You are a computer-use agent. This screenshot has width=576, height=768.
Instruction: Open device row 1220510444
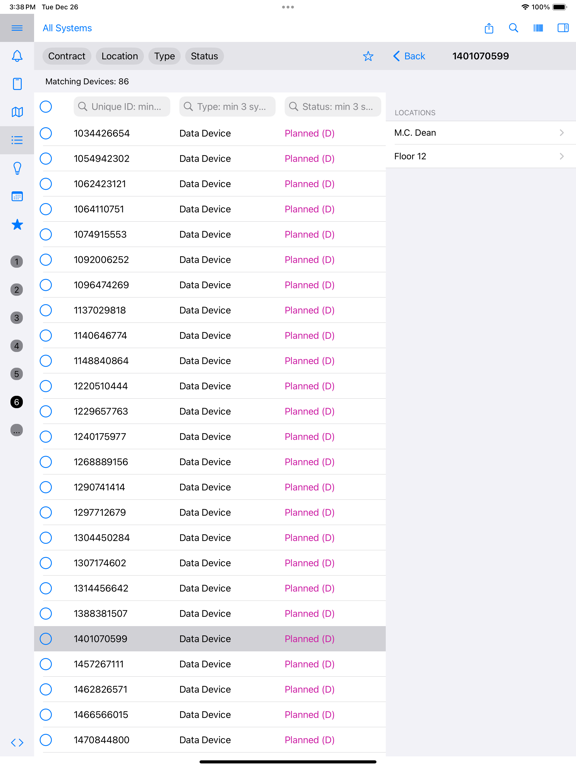click(210, 386)
